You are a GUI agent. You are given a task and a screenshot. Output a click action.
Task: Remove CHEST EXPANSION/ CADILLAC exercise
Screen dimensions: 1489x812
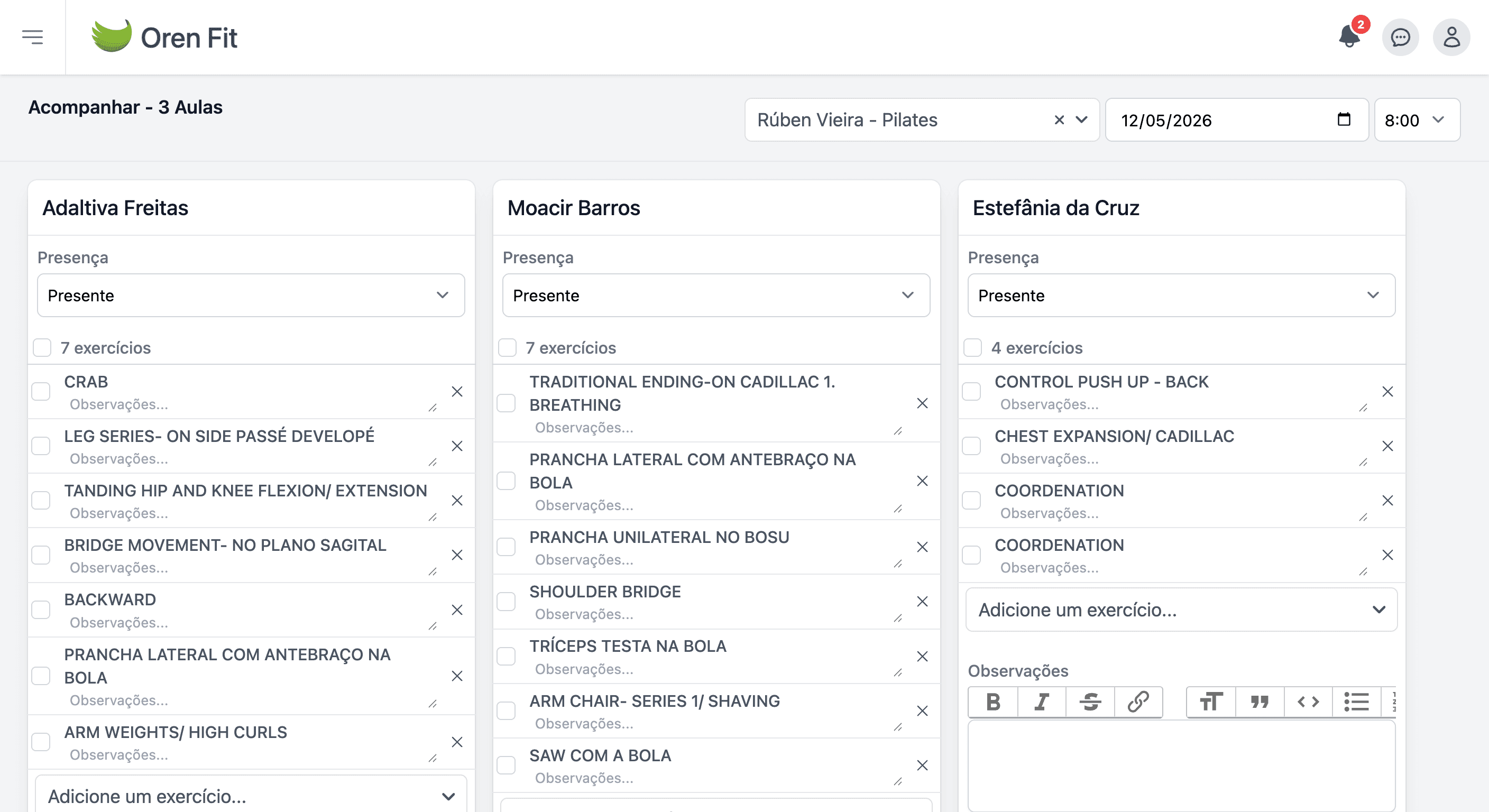pyautogui.click(x=1387, y=446)
